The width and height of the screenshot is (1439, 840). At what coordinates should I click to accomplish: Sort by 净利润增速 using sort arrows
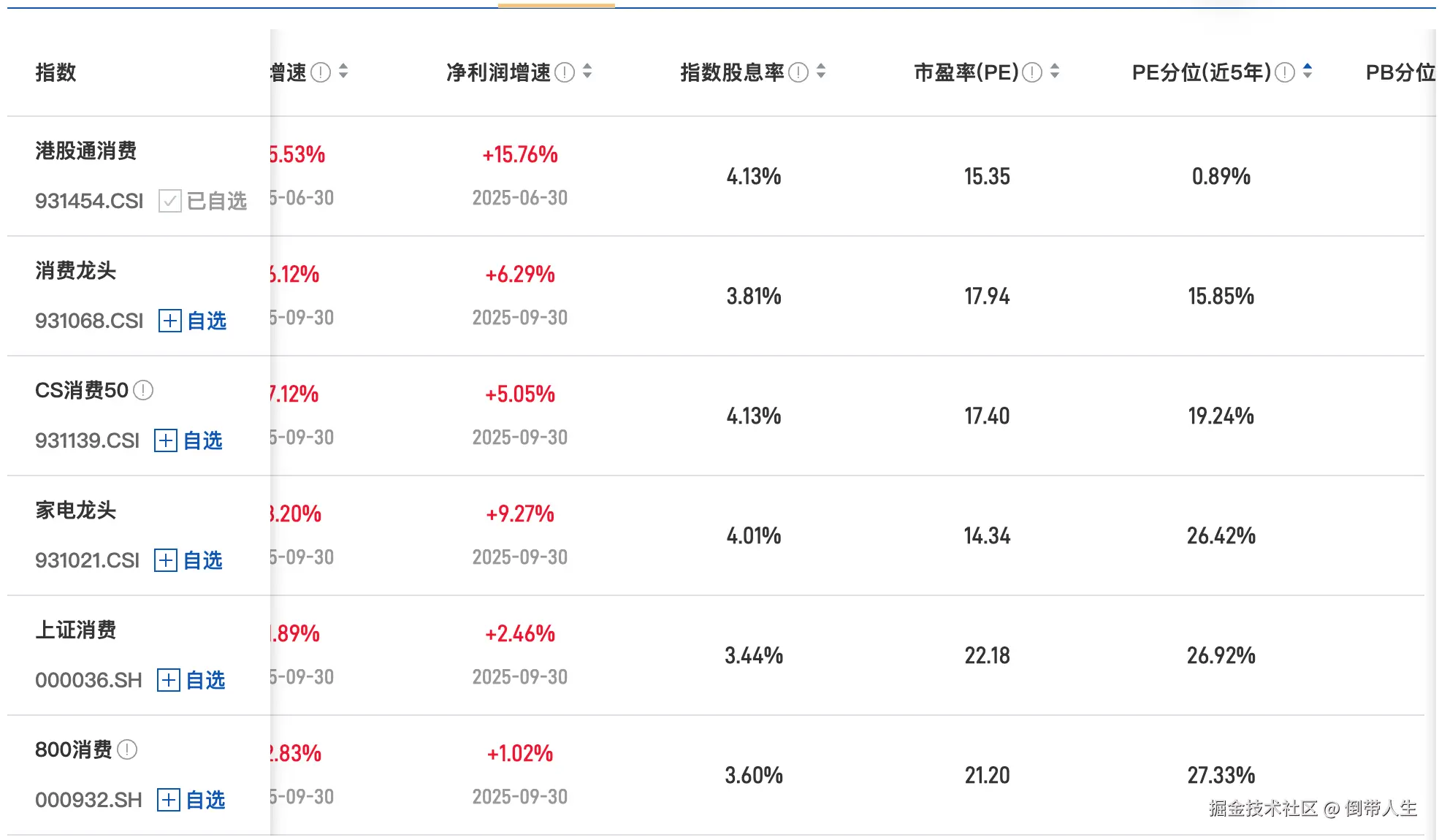(x=587, y=72)
